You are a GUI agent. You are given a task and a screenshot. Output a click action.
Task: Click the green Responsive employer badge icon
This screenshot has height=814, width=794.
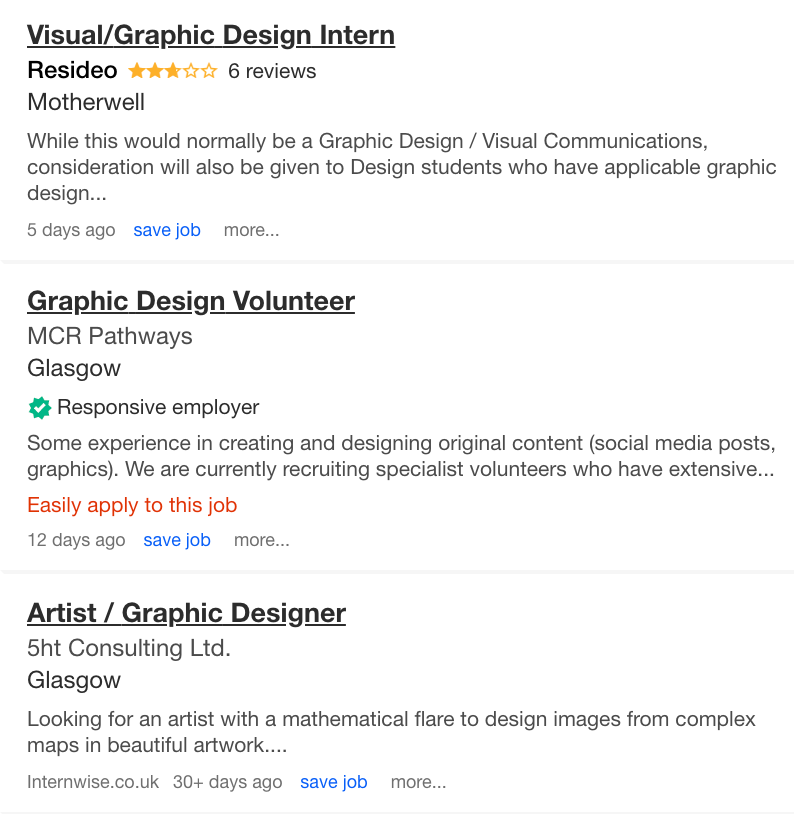tap(39, 407)
